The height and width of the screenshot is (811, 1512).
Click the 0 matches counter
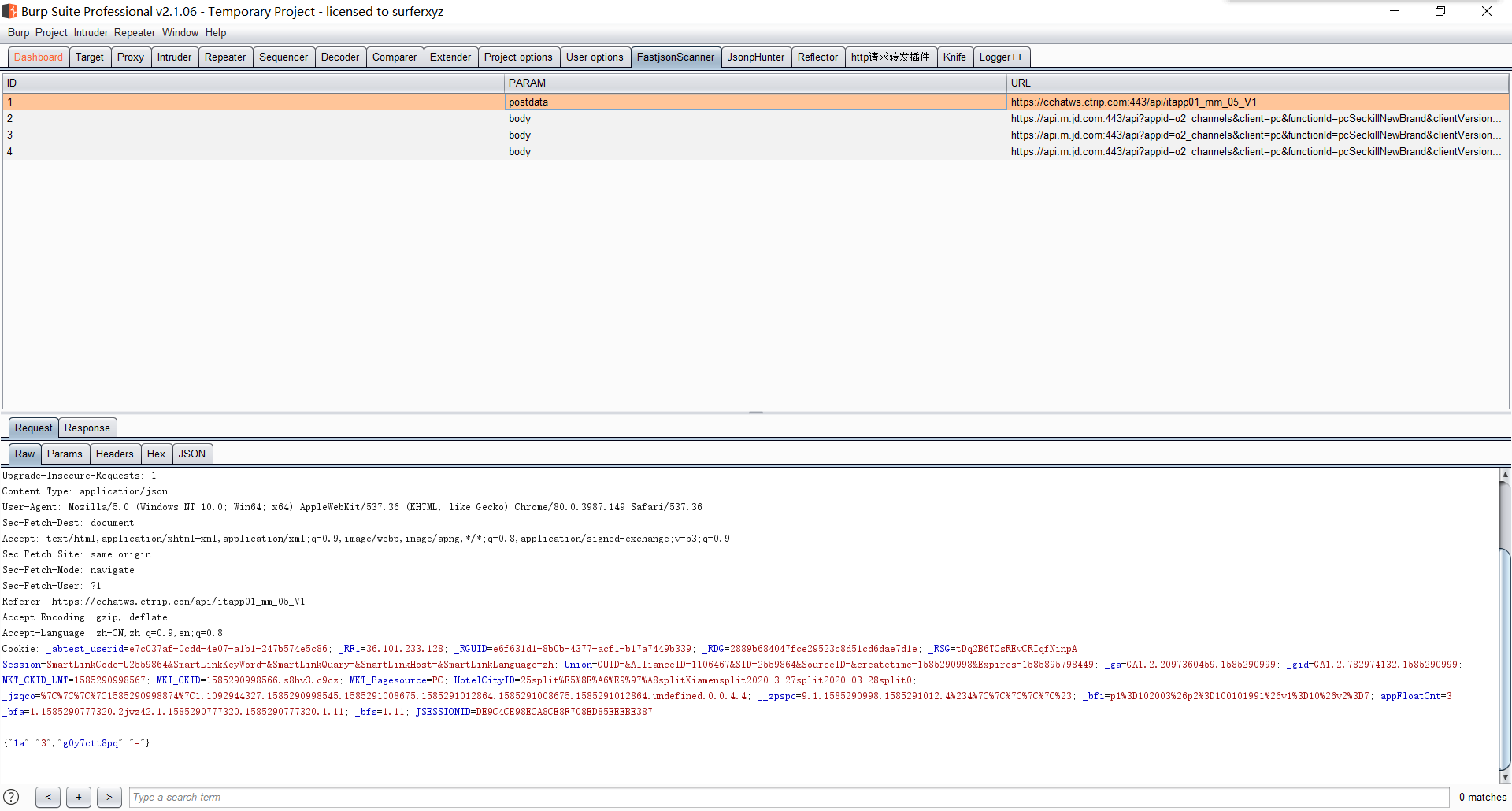click(x=1482, y=797)
